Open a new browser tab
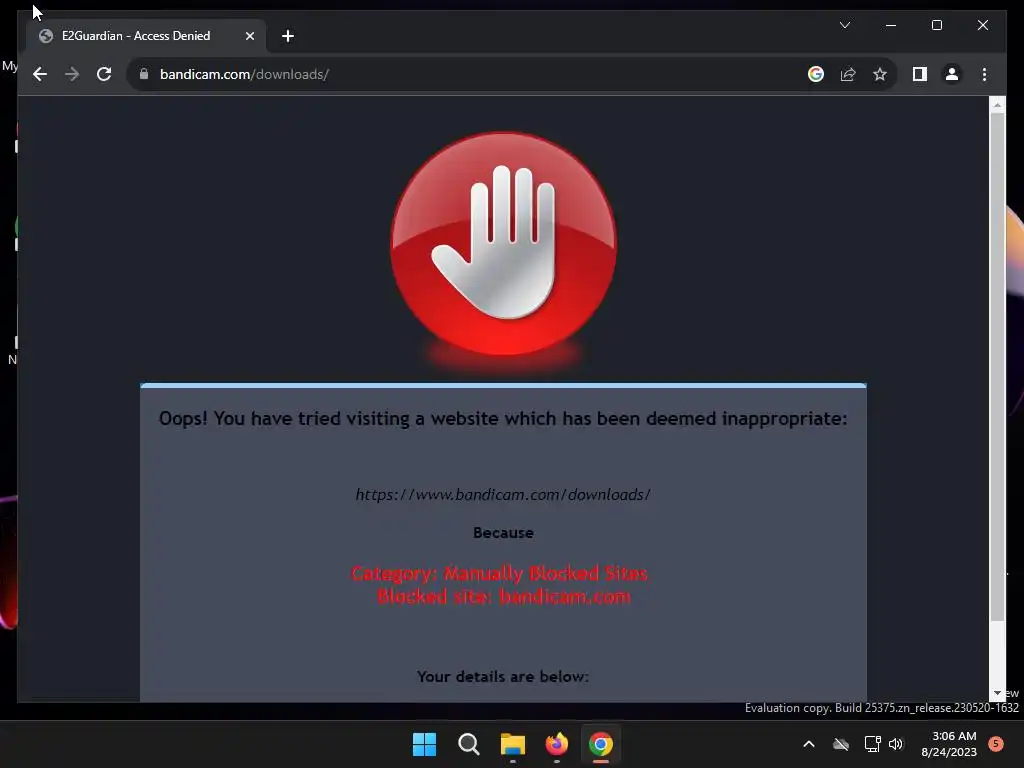 pyautogui.click(x=288, y=36)
